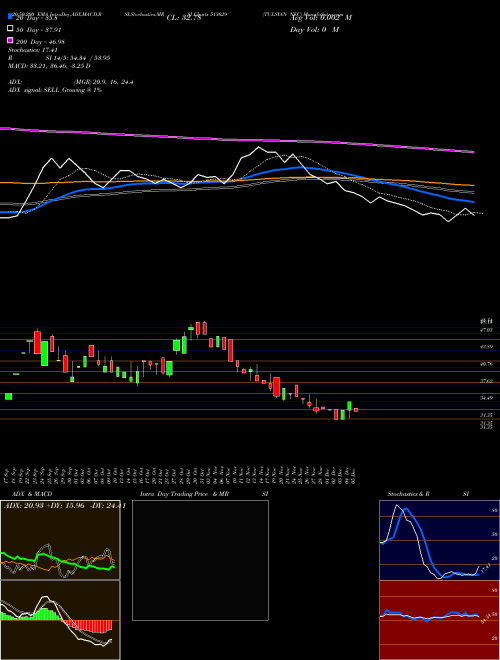Image resolution: width=500 pixels, height=660 pixels.
Task: Click the TULSYAN NEC chart title text
Action: (x=303, y=14)
